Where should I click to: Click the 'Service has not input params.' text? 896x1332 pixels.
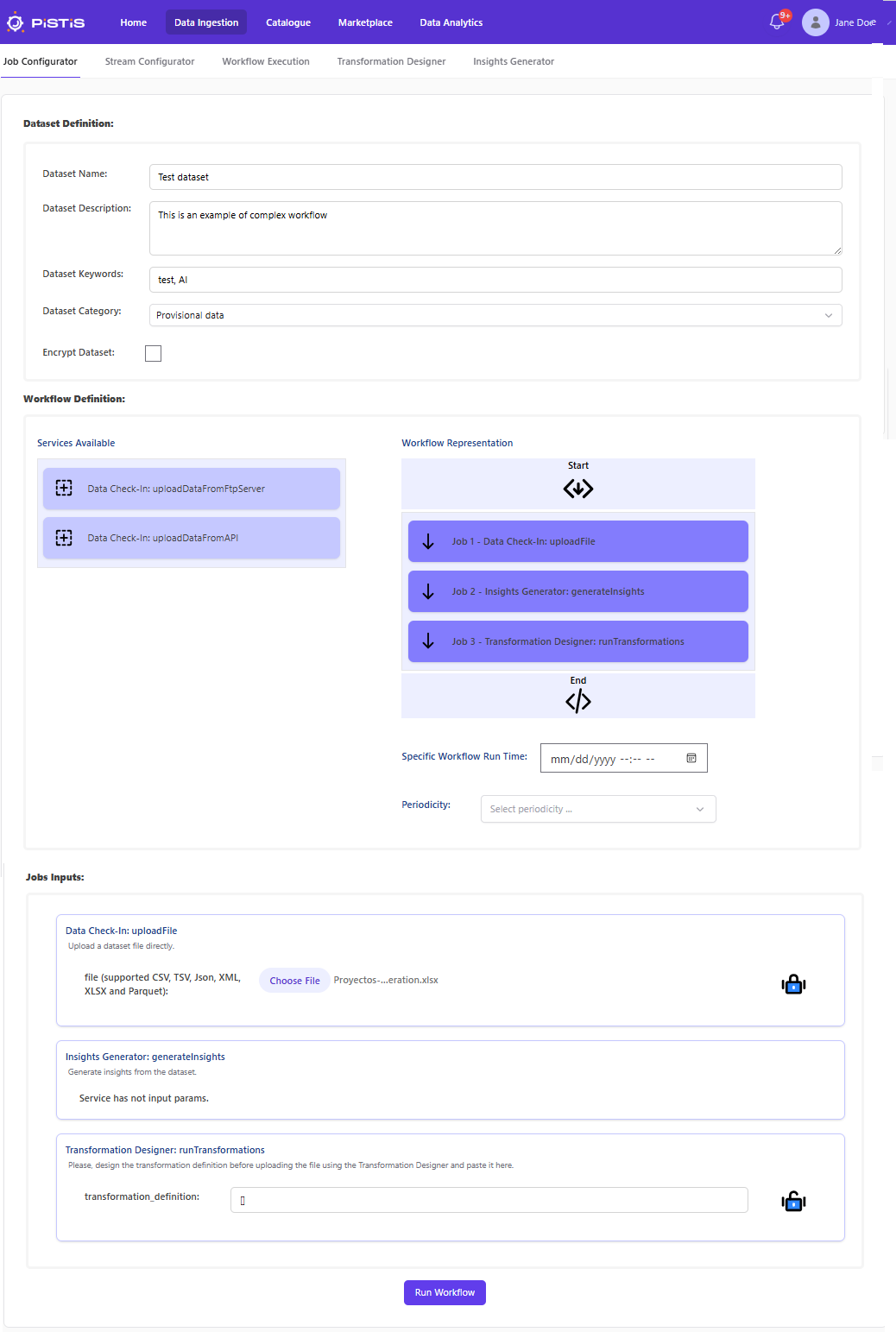tap(144, 1098)
